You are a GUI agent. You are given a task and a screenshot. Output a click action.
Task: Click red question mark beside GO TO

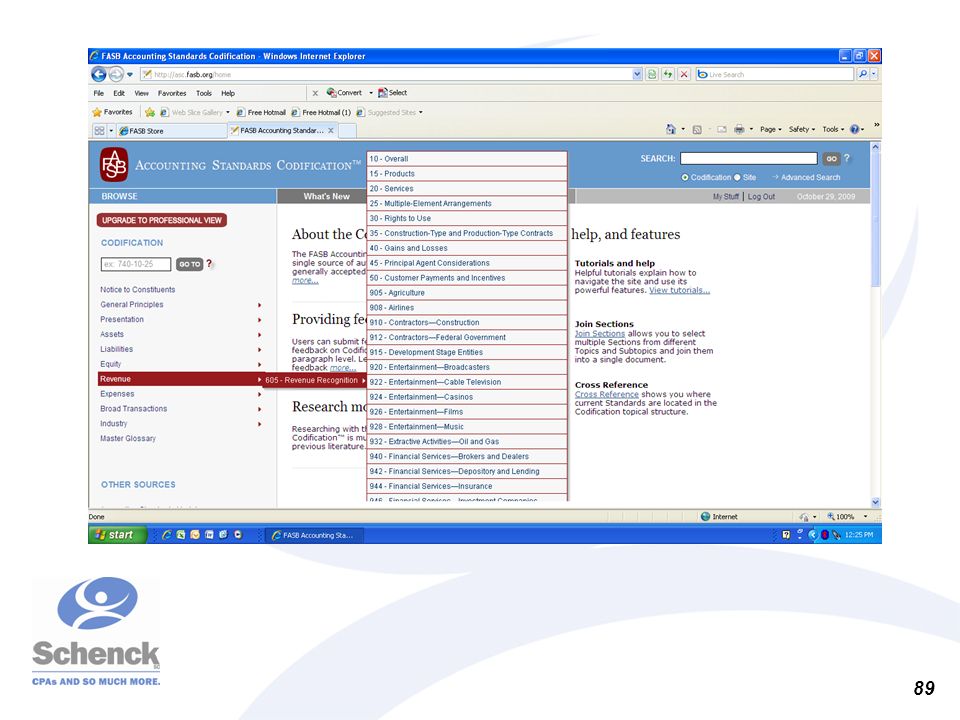point(209,263)
